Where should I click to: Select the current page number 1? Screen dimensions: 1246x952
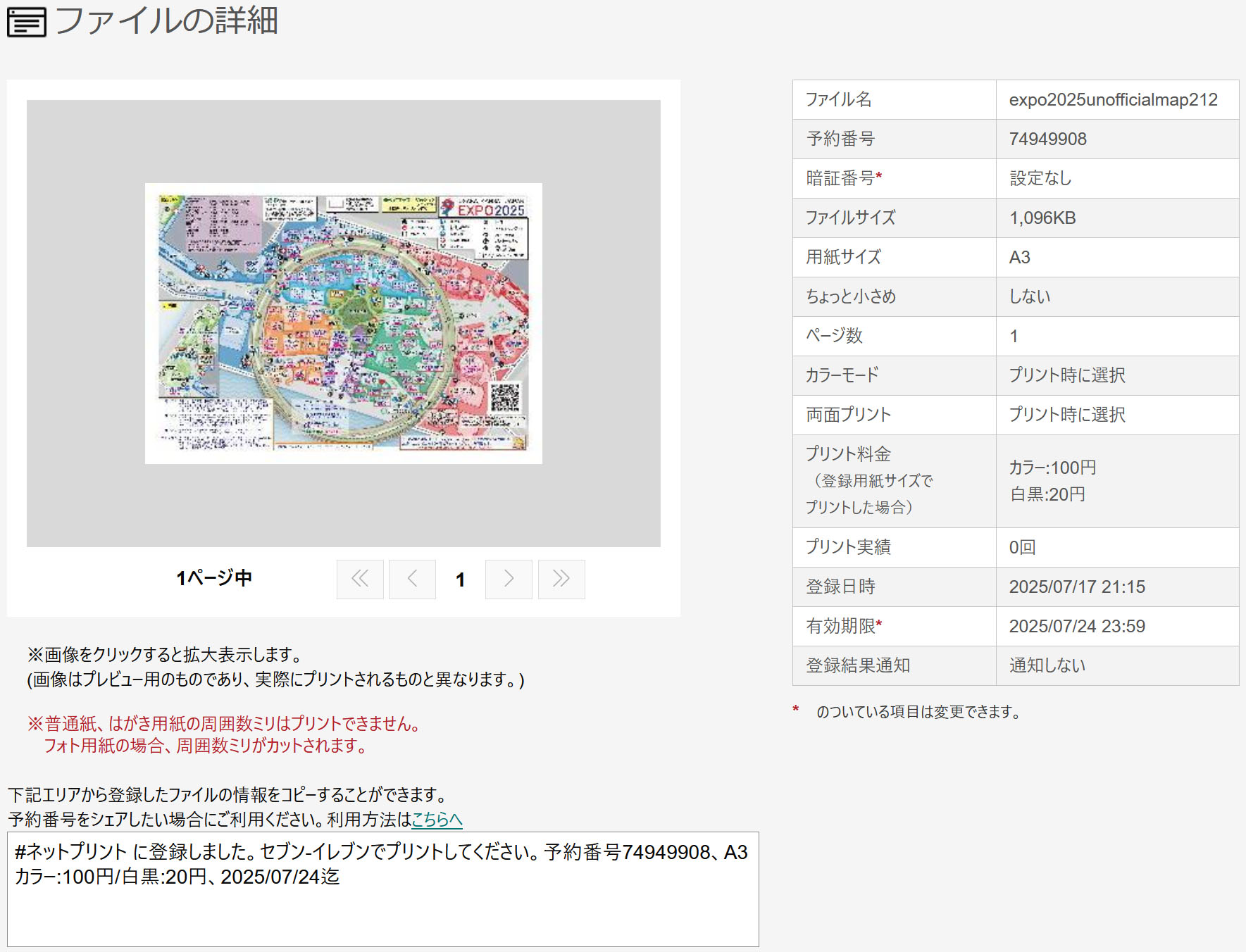460,580
